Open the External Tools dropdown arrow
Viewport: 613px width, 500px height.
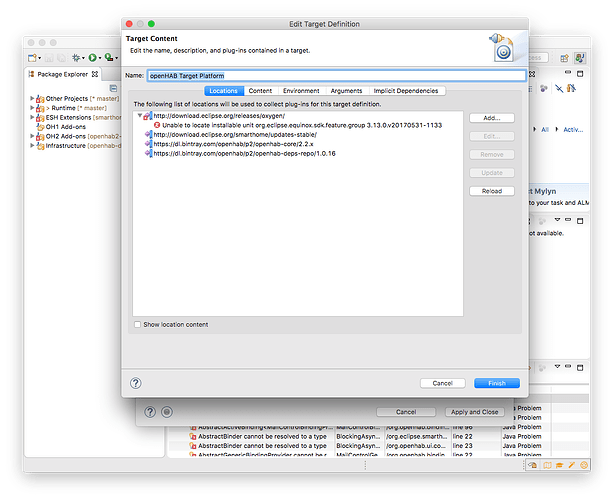click(x=117, y=58)
